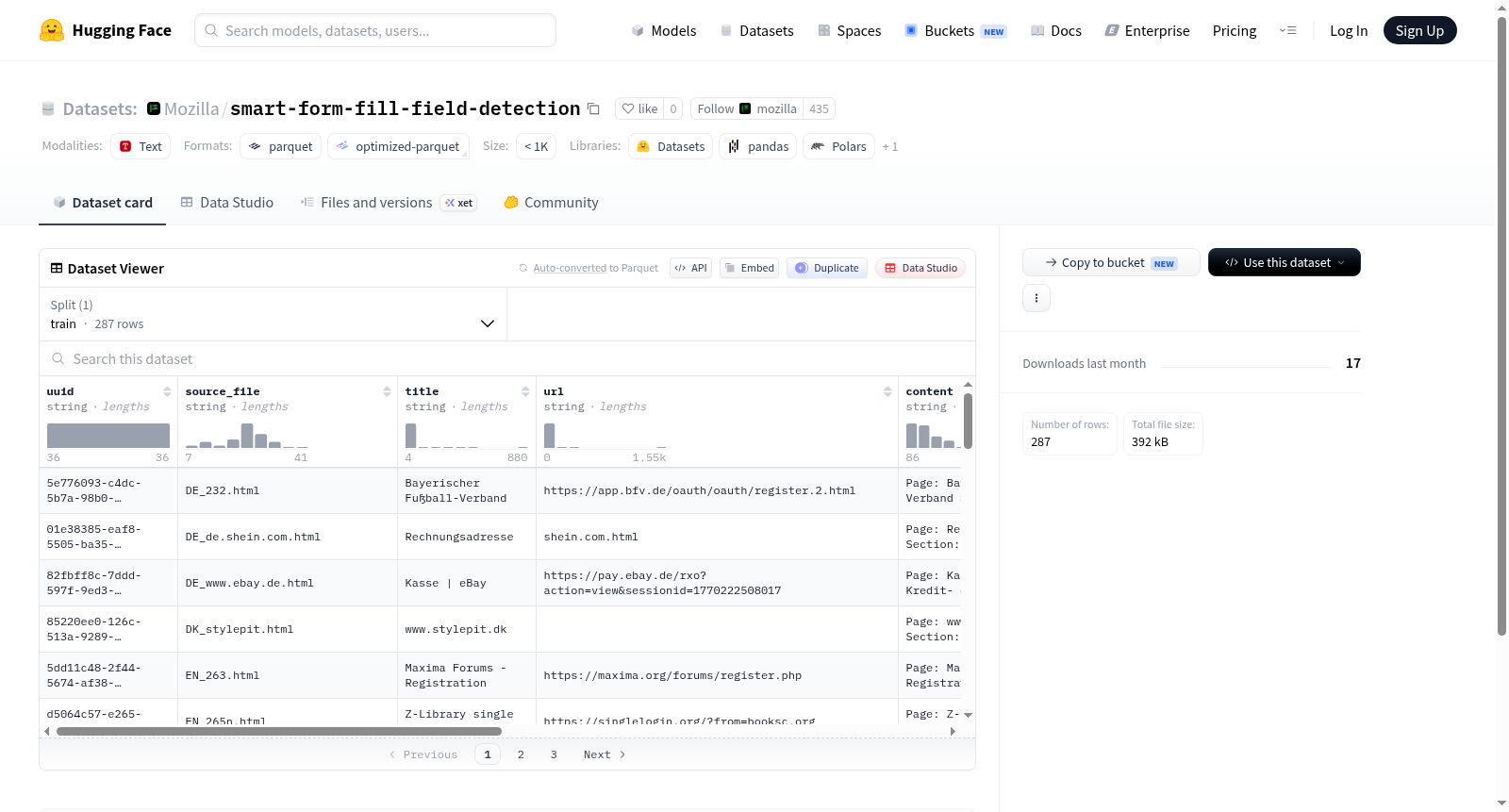Viewport: 1509px width, 812px height.
Task: Click Log In
Action: tap(1349, 30)
